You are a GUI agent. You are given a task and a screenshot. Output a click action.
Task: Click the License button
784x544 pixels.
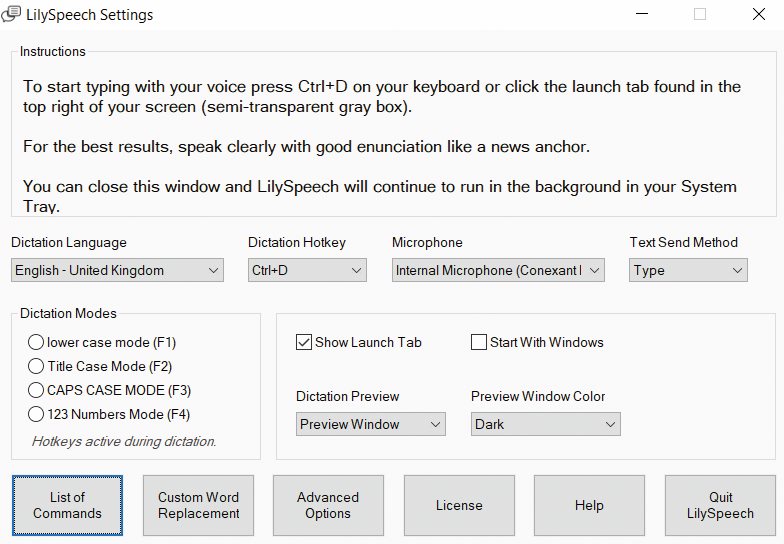(x=460, y=506)
